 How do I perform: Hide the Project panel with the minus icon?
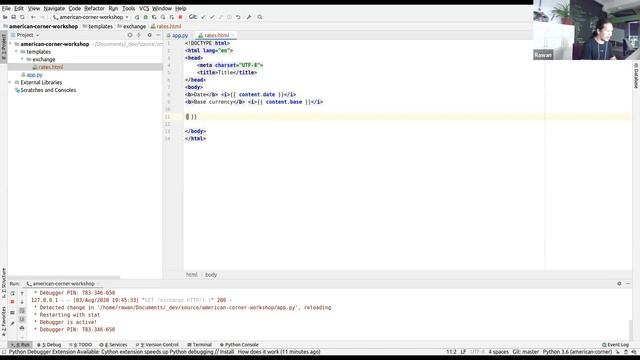[x=158, y=35]
